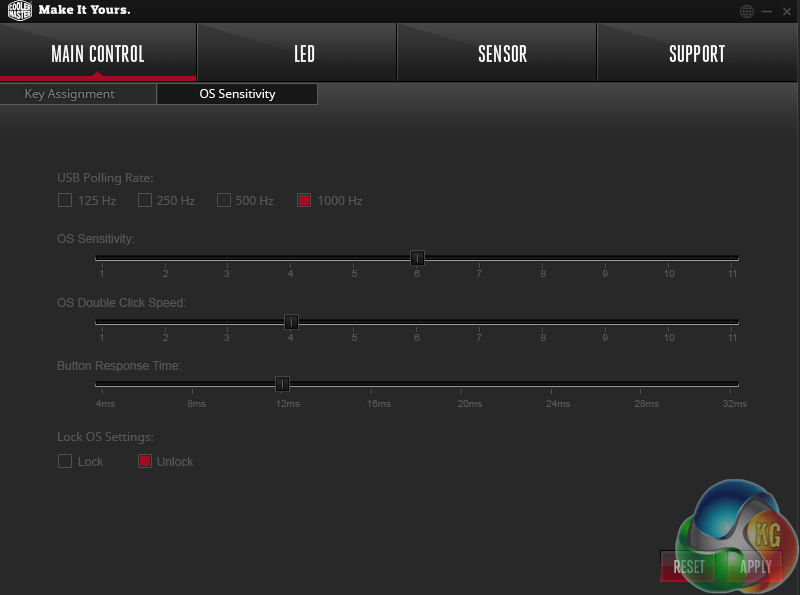The width and height of the screenshot is (800, 595).
Task: Toggle the Unlock OS settings checkbox
Action: point(145,461)
